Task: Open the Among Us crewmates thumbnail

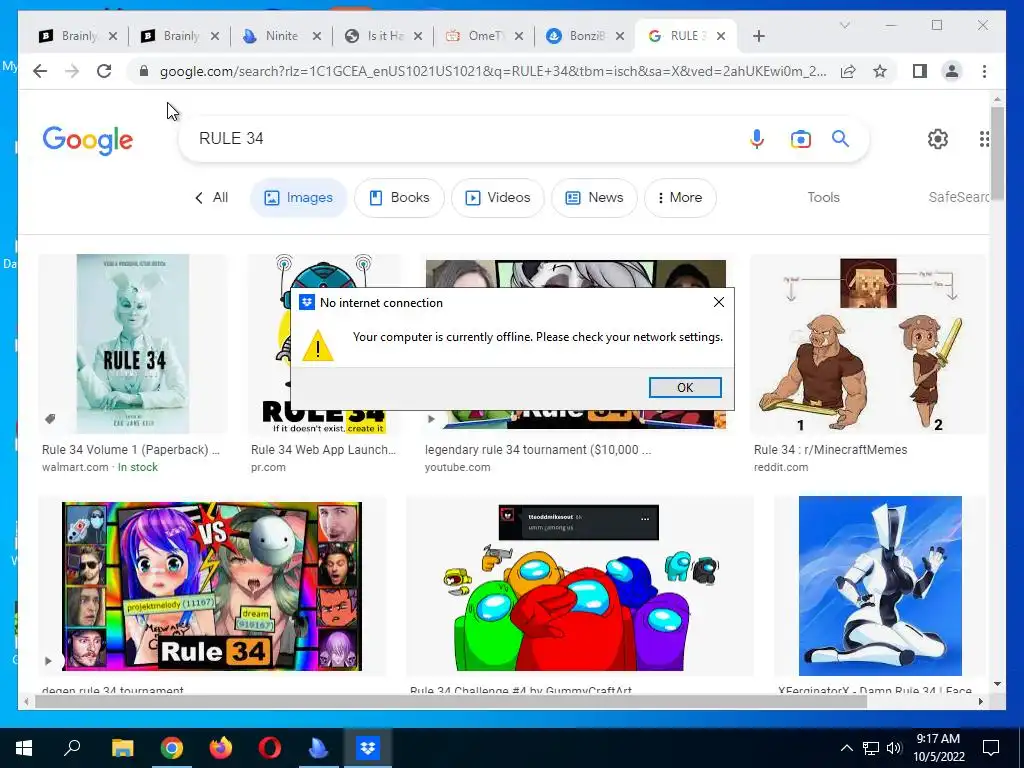Action: click(x=580, y=586)
